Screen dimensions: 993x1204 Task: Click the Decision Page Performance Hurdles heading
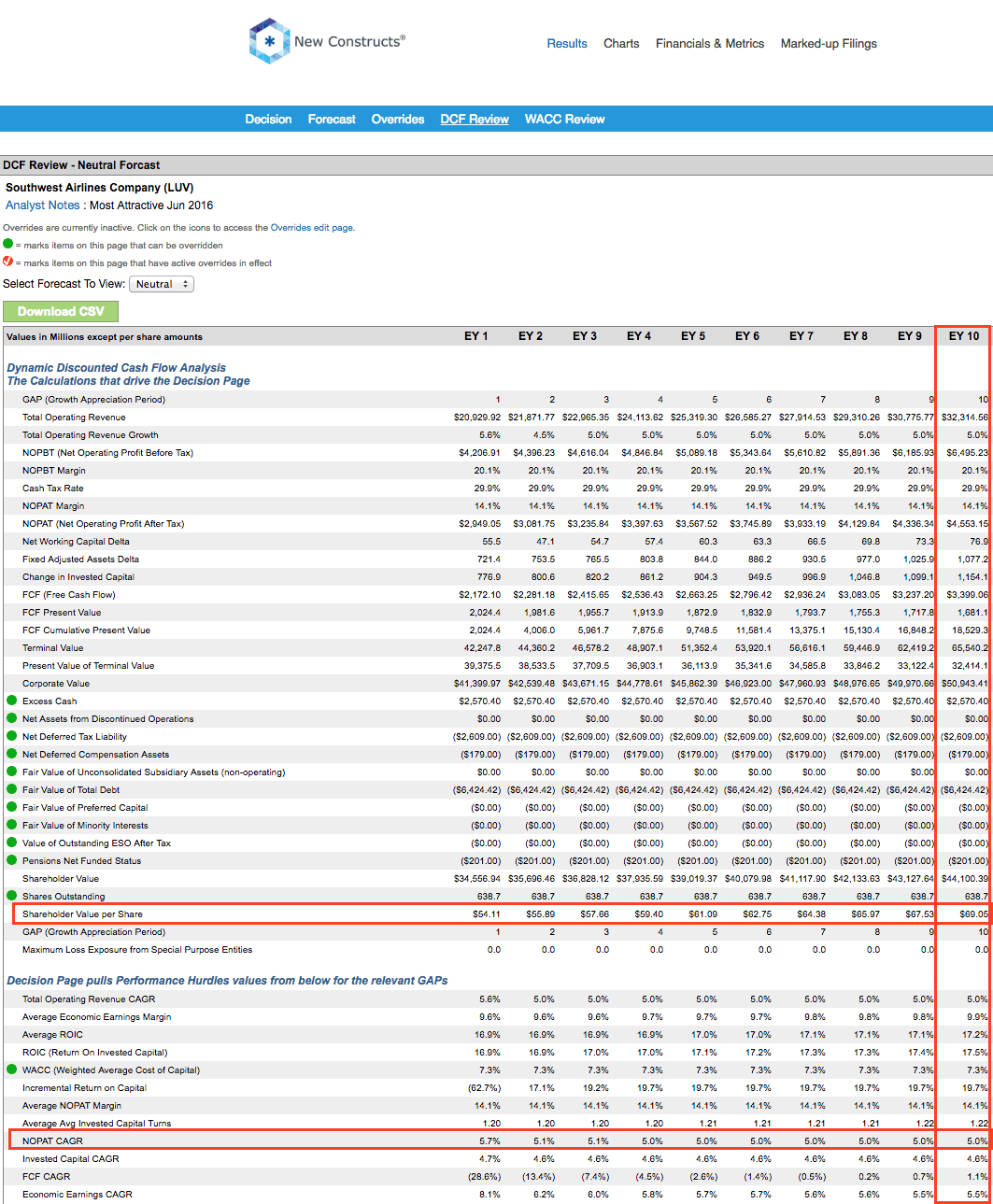pos(227,981)
